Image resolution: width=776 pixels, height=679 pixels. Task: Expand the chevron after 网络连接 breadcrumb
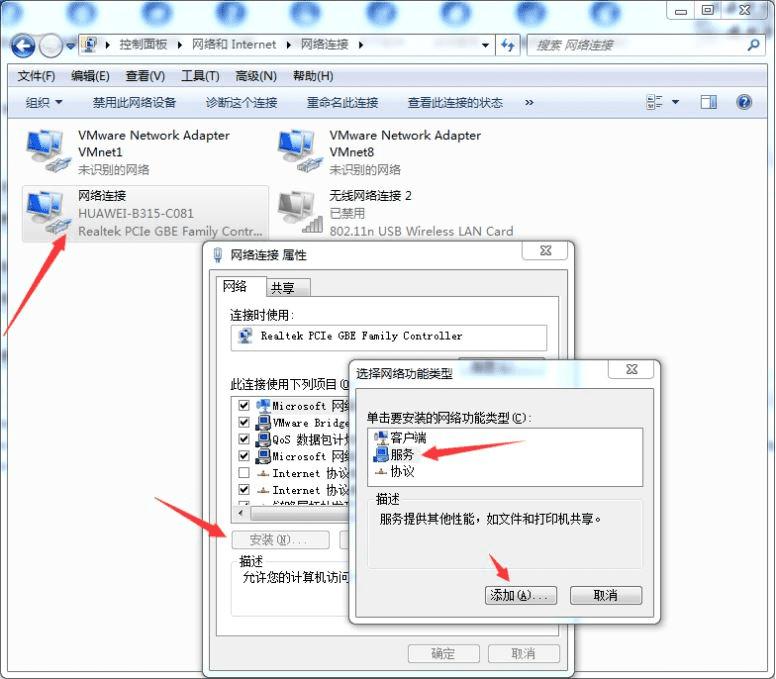[361, 45]
